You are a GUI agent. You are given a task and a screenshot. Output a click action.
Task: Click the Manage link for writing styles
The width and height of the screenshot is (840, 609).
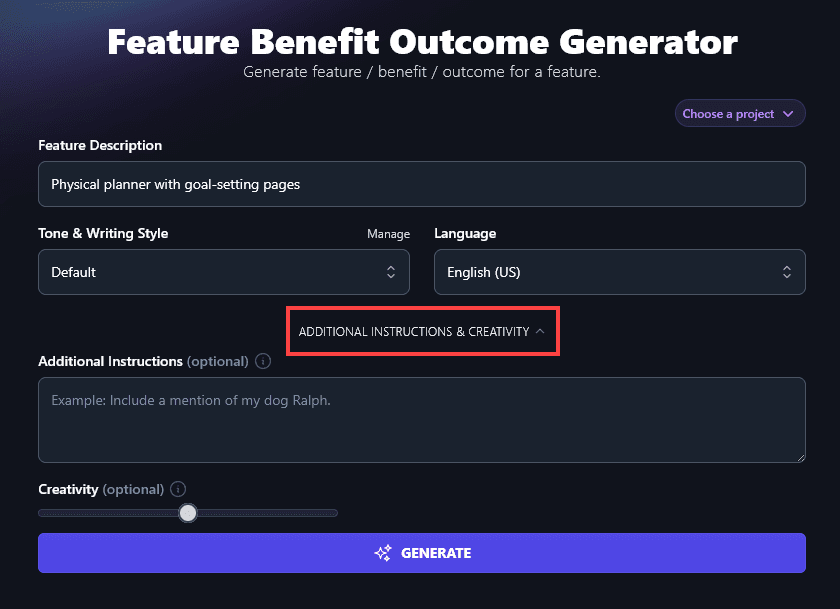388,233
